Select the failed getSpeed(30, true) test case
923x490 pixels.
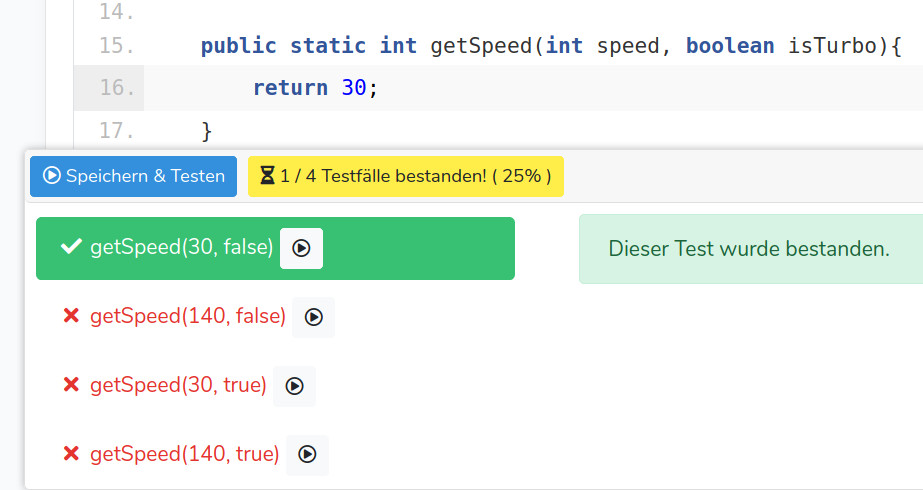point(178,385)
